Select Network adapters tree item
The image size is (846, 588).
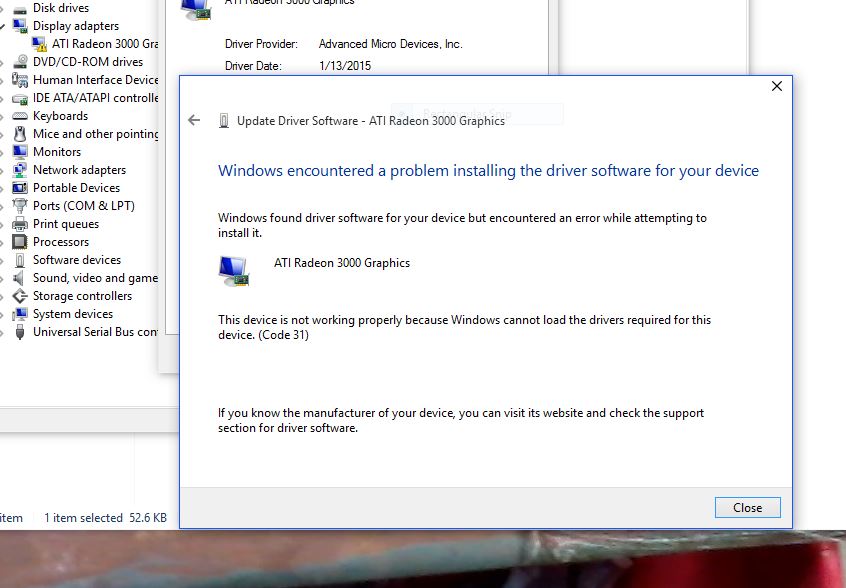point(79,170)
